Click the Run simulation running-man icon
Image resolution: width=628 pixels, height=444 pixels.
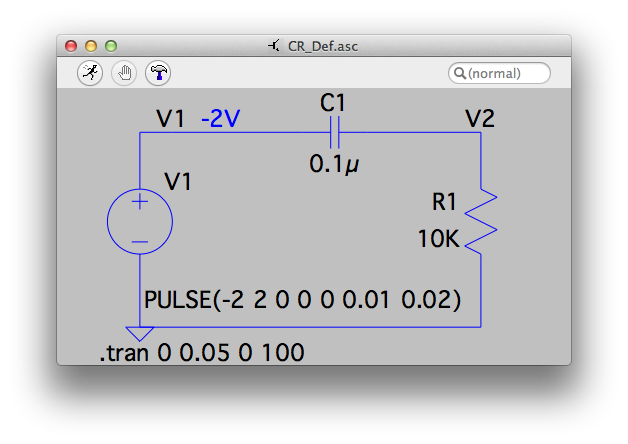click(90, 73)
